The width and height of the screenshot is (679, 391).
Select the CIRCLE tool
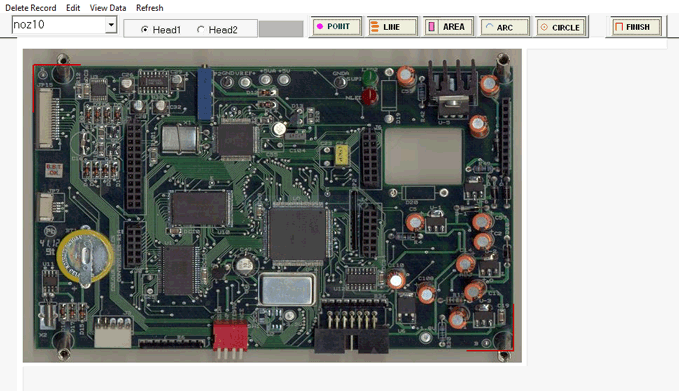click(561, 27)
